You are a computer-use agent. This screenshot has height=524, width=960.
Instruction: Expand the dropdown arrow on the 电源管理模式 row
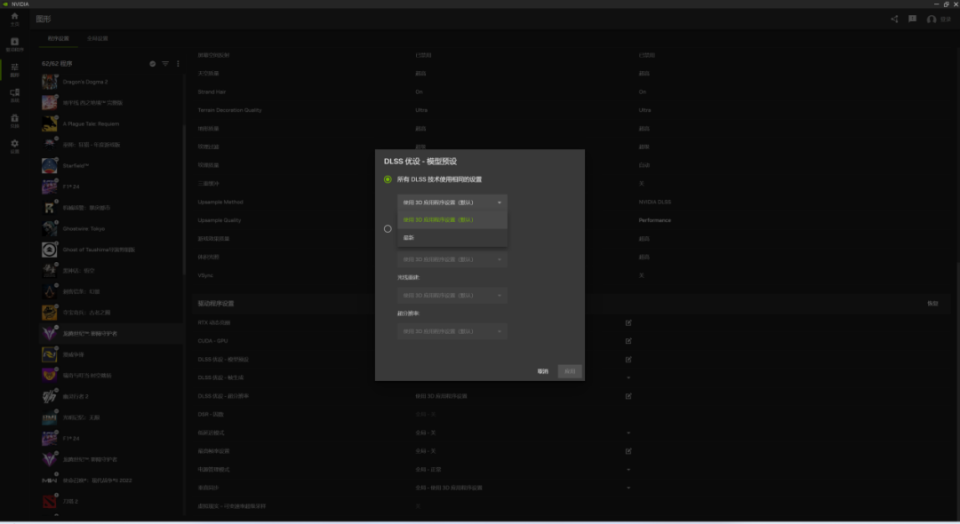pos(628,470)
